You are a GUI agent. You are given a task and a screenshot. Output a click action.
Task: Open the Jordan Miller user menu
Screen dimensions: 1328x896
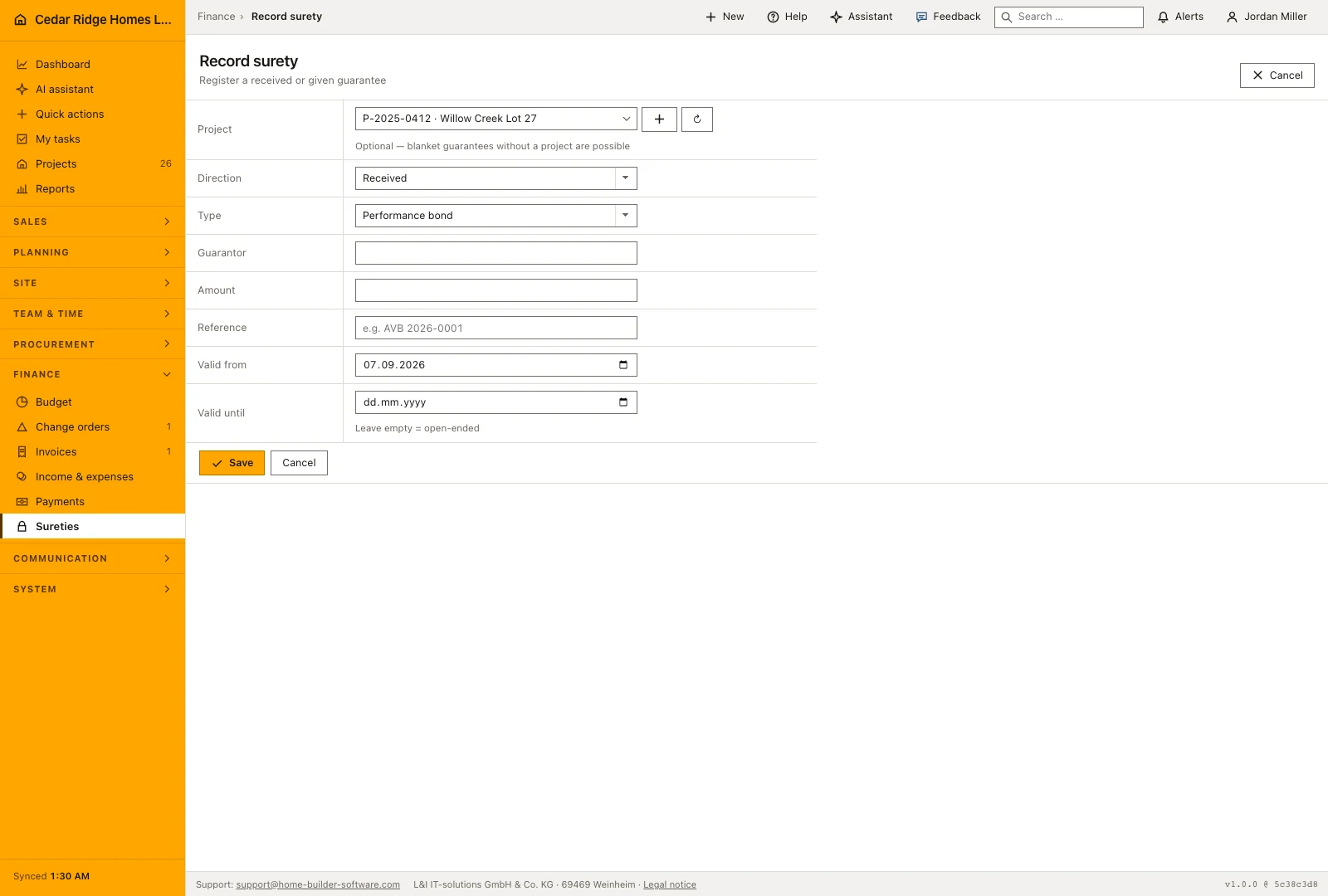pyautogui.click(x=1267, y=17)
